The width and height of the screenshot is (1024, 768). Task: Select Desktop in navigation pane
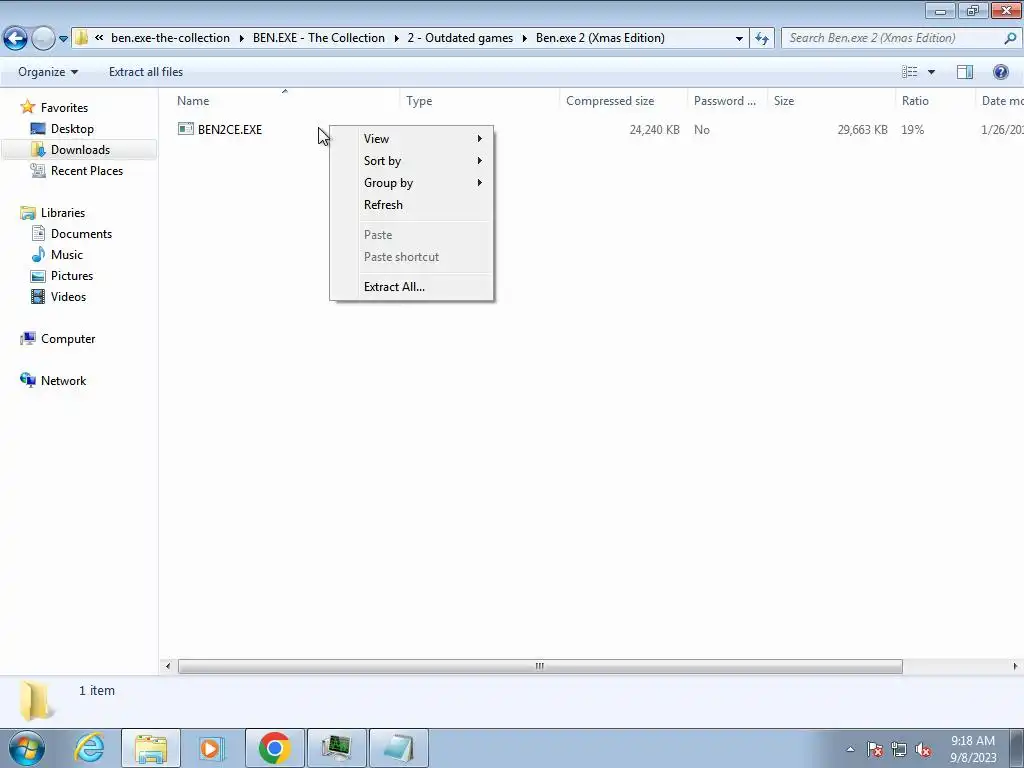[72, 129]
